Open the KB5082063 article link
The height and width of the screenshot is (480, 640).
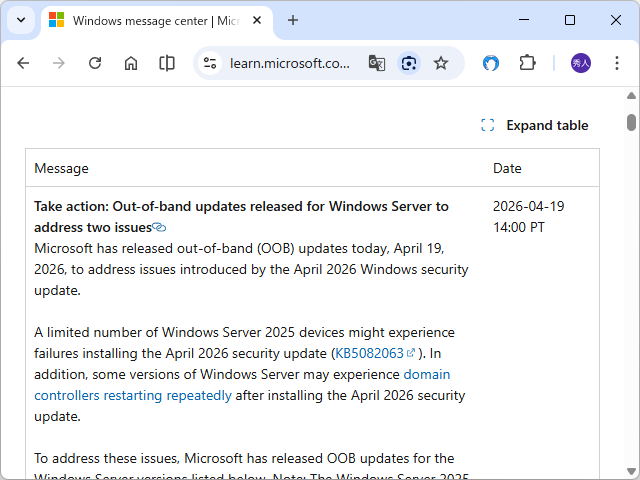(369, 353)
